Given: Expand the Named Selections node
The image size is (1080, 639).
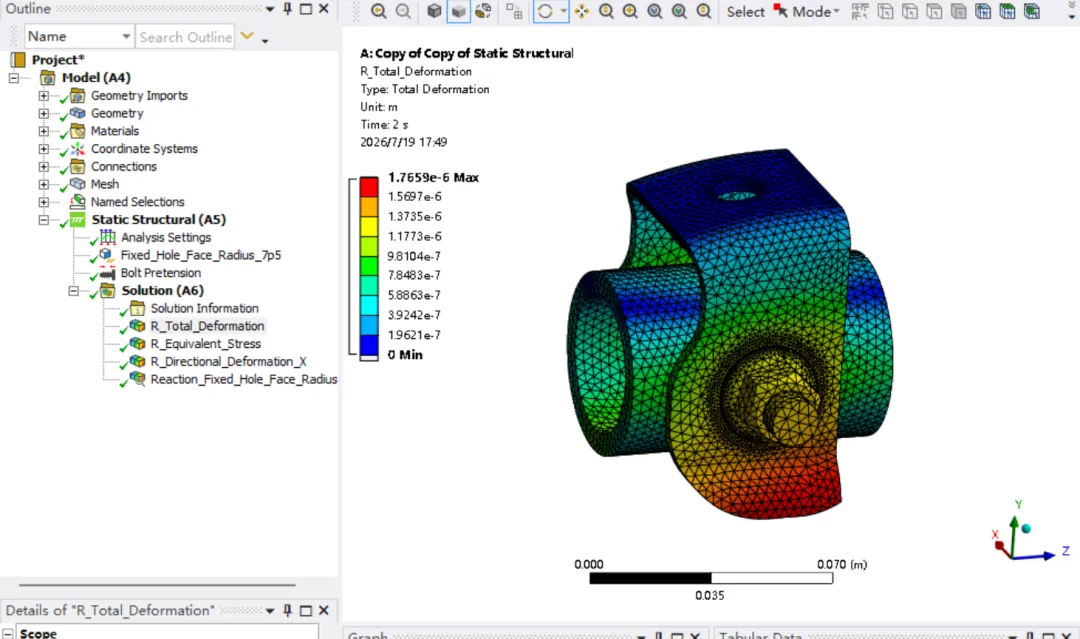Looking at the screenshot, I should (43, 202).
